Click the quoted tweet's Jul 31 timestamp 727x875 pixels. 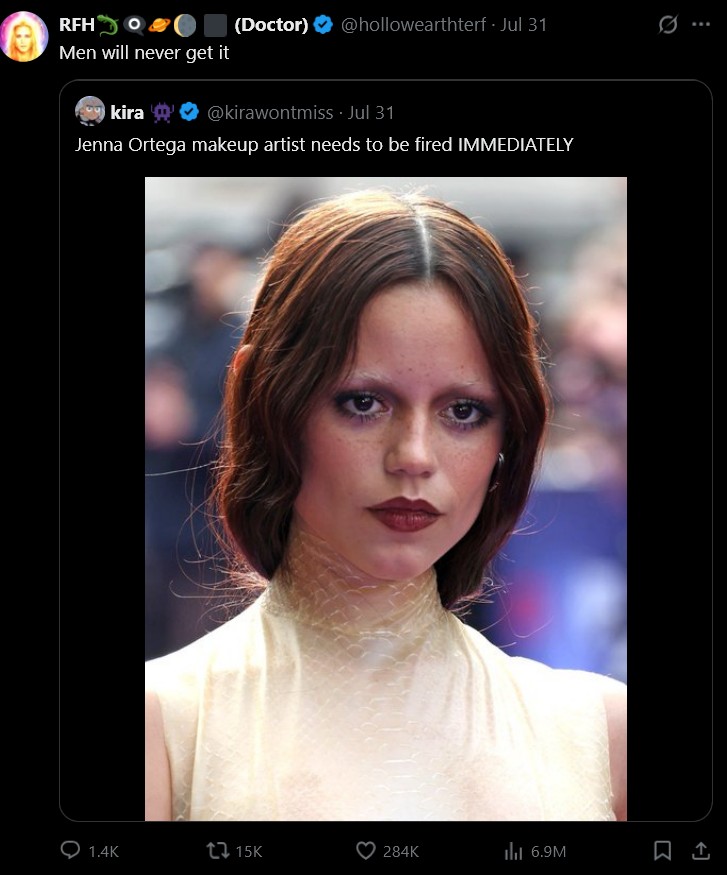pyautogui.click(x=371, y=113)
